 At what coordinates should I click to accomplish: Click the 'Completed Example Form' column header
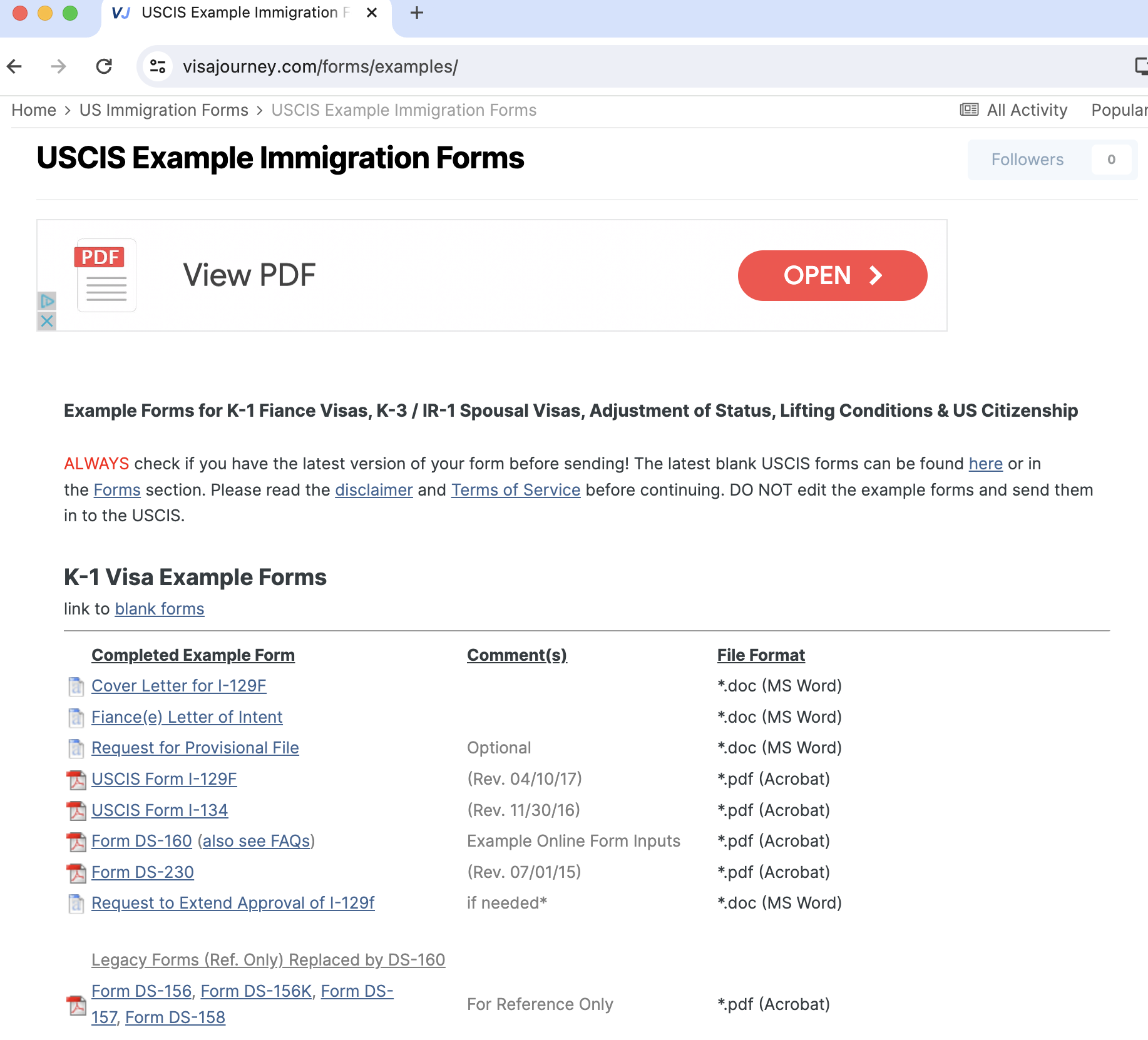(x=193, y=655)
